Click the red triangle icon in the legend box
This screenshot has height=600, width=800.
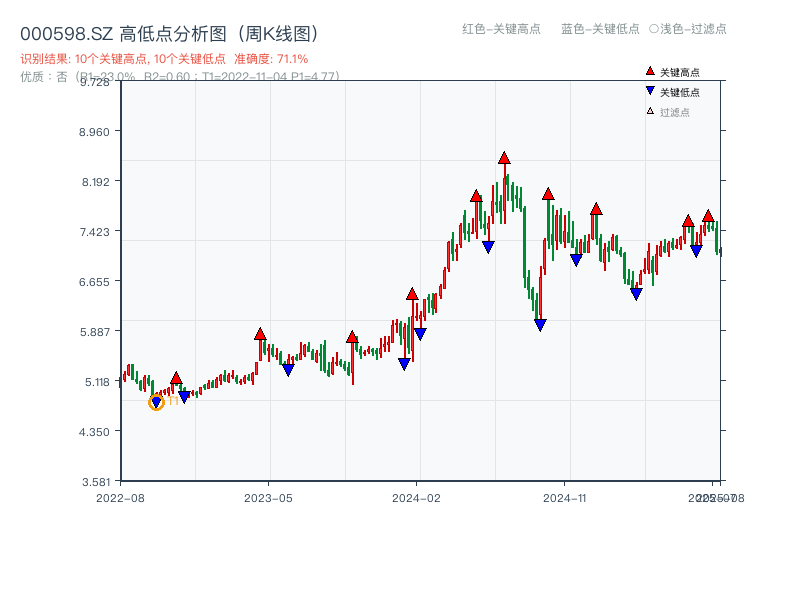pyautogui.click(x=650, y=71)
